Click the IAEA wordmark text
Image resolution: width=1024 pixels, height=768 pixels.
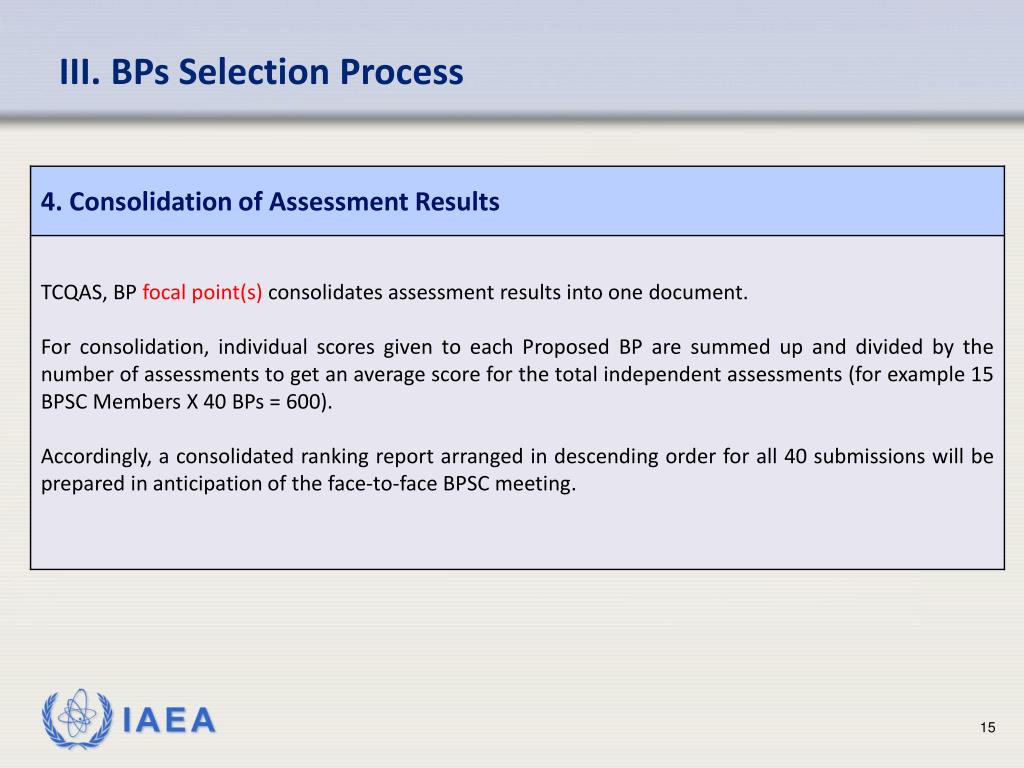[x=169, y=720]
